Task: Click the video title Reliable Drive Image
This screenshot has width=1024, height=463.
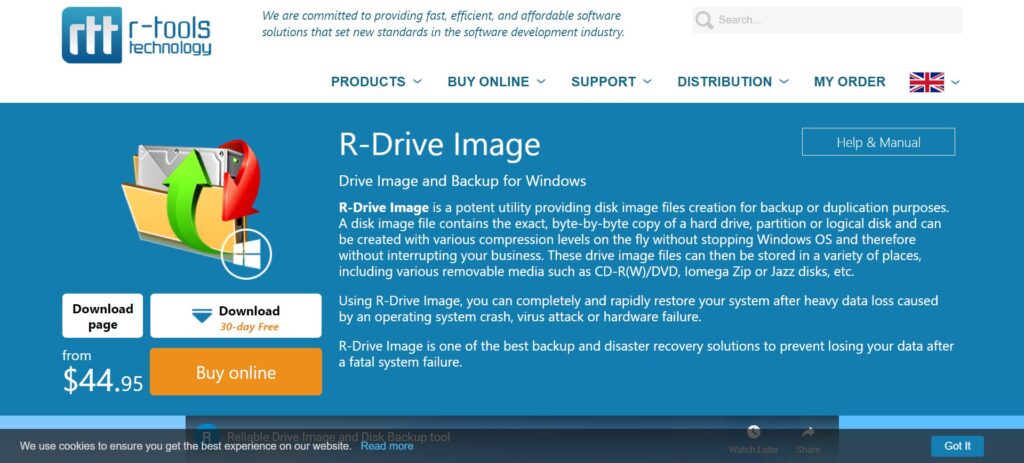Action: click(x=338, y=436)
